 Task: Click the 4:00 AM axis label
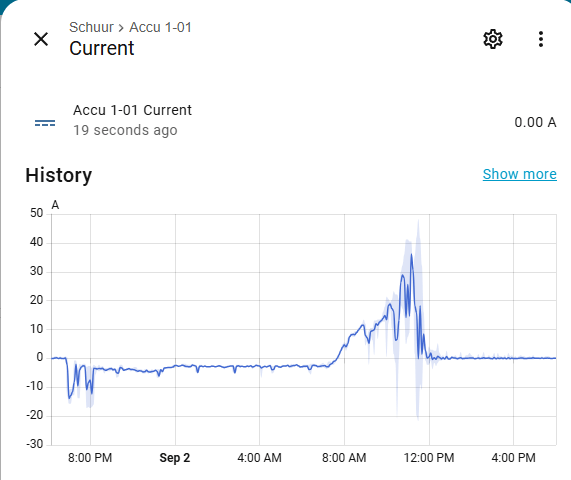259,458
